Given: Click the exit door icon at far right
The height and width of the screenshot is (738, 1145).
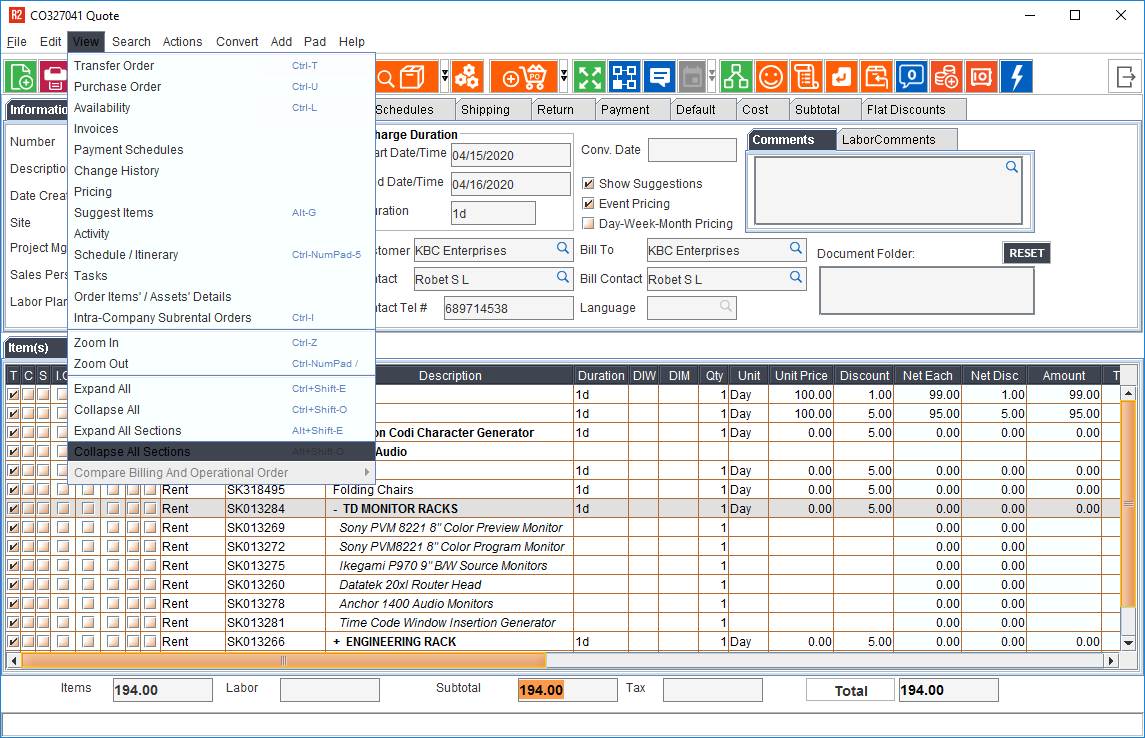Looking at the screenshot, I should 1125,77.
